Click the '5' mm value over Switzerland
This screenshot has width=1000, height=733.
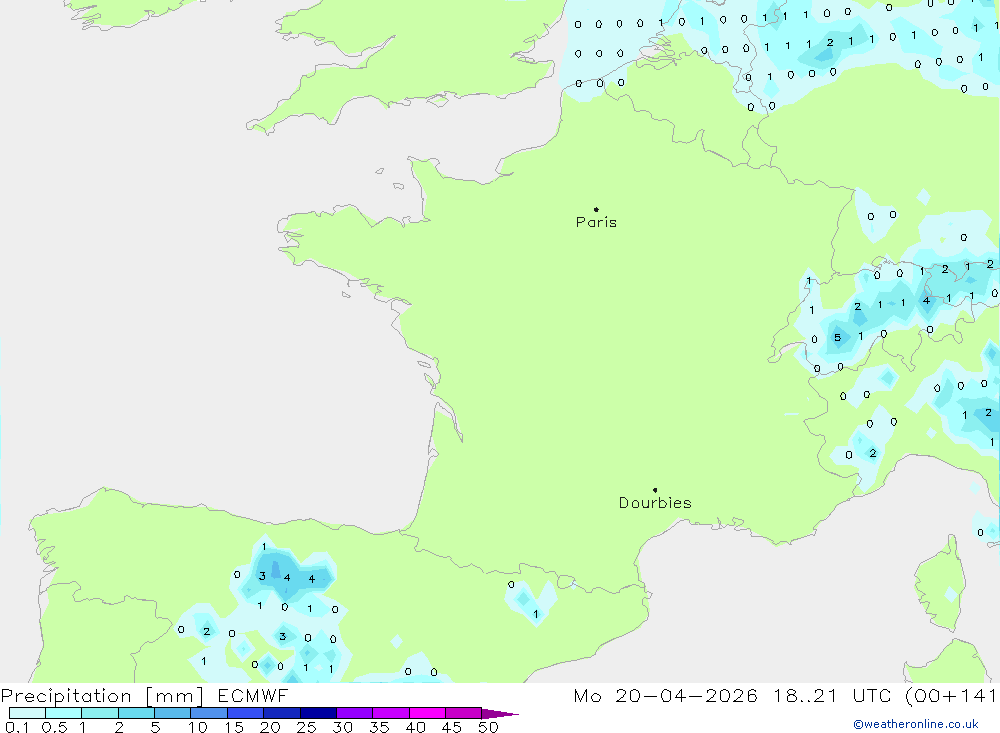(837, 337)
